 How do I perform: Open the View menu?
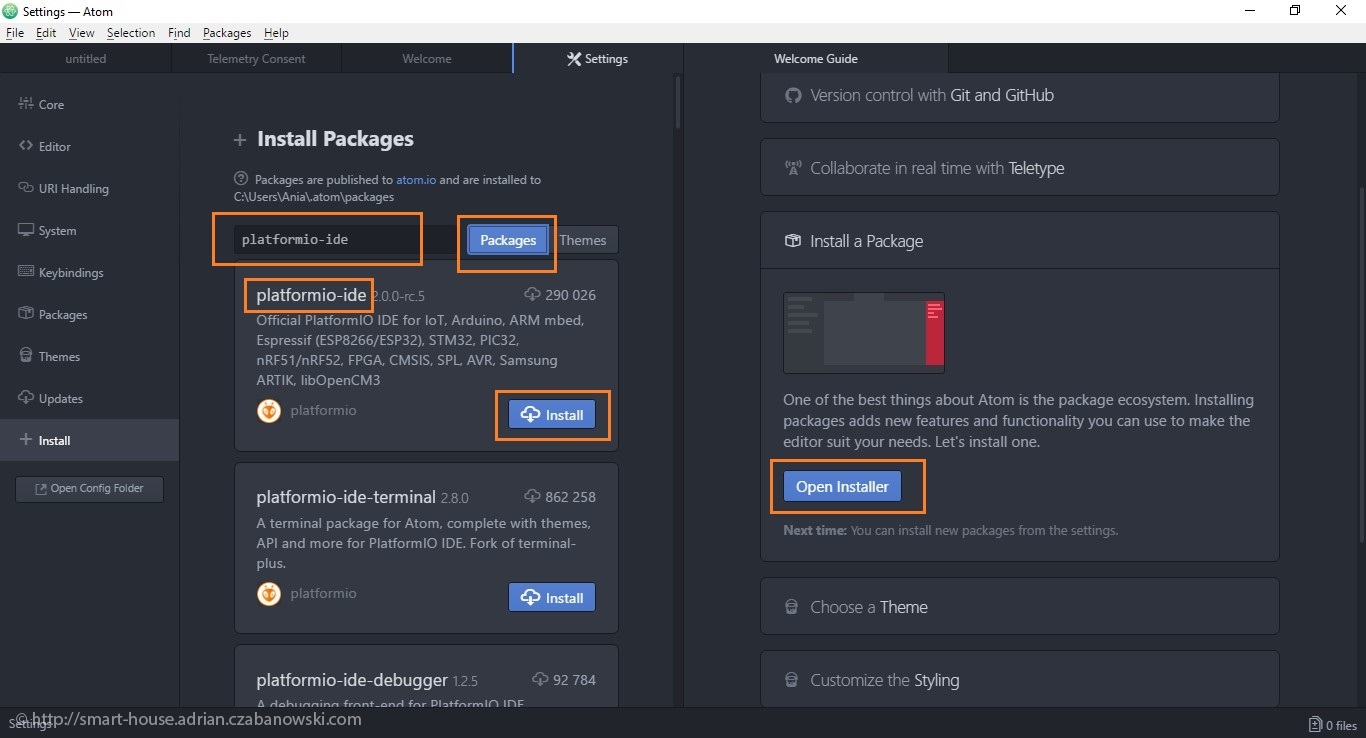click(82, 32)
